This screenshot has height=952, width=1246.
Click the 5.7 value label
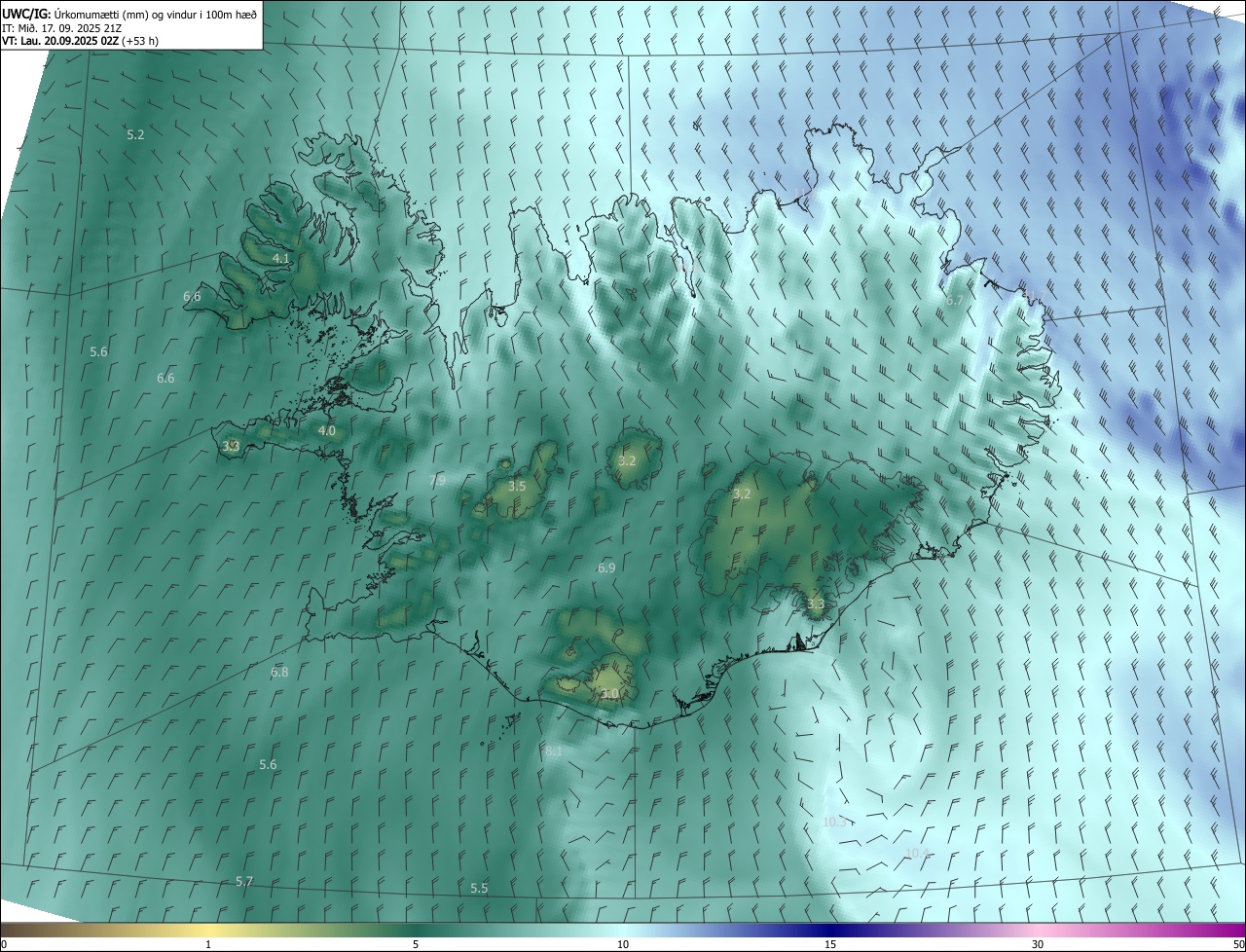[x=244, y=881]
